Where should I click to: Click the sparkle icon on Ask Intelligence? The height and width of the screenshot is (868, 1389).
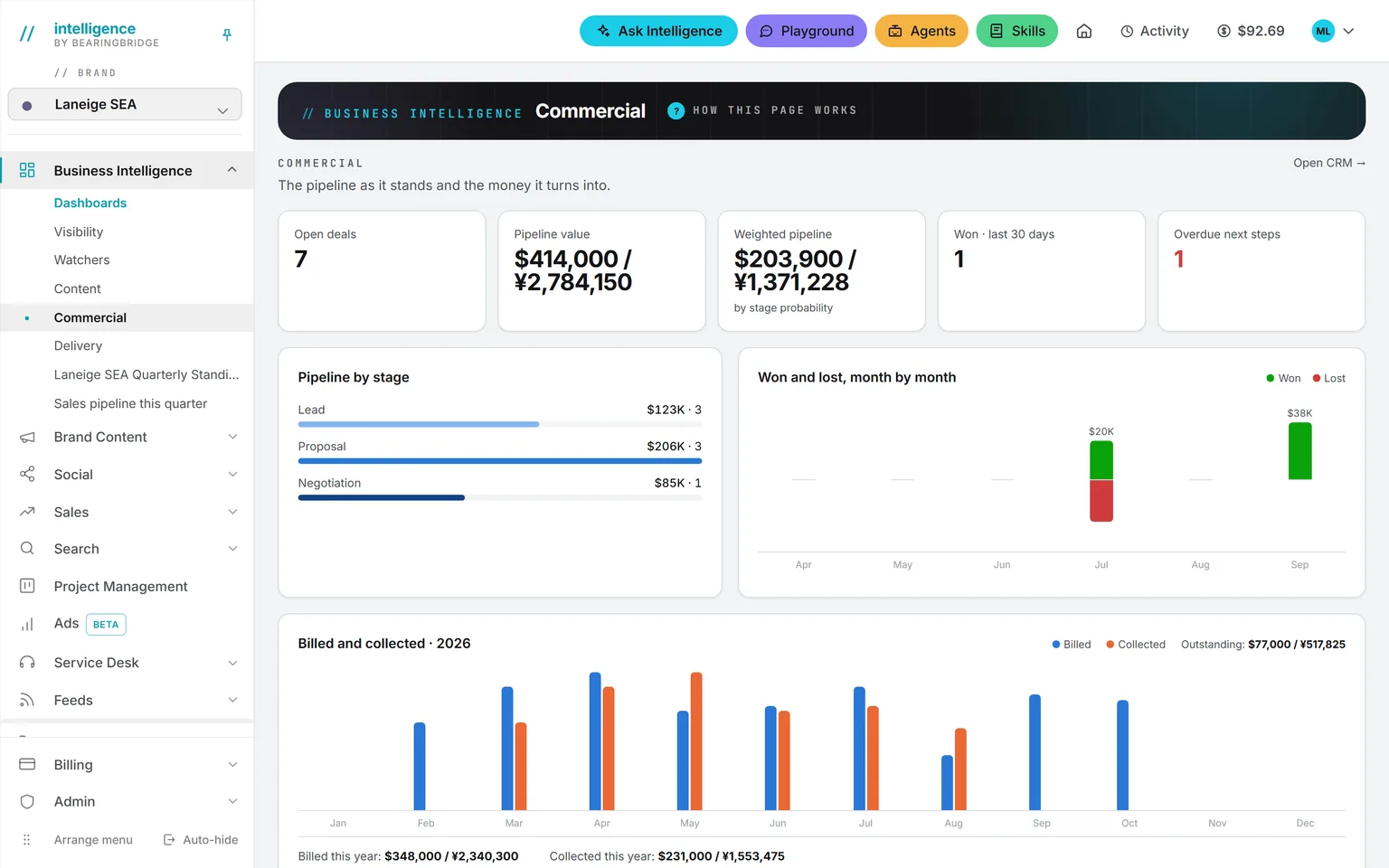click(603, 31)
